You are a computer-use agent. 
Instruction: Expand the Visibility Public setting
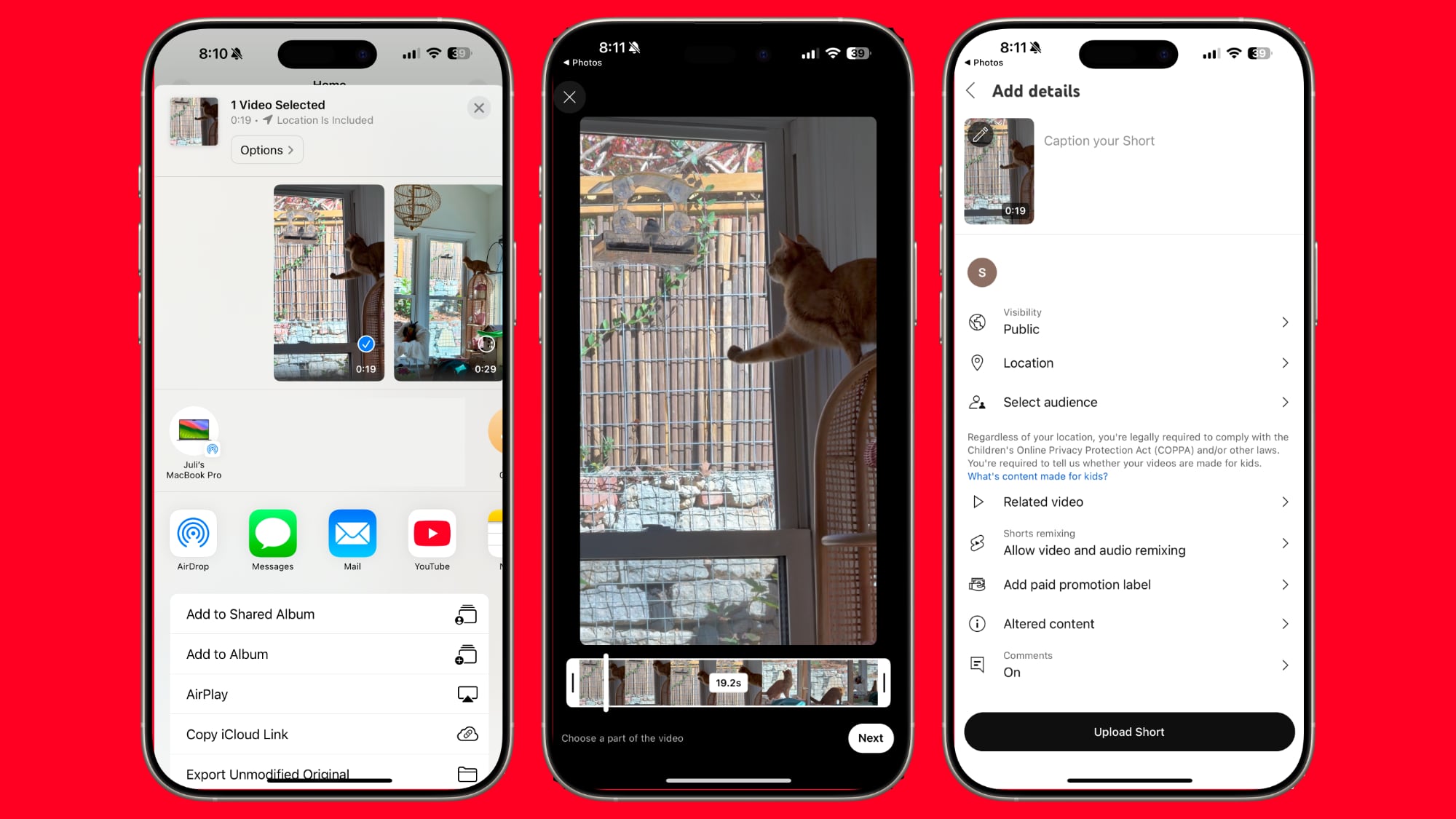pos(1285,322)
